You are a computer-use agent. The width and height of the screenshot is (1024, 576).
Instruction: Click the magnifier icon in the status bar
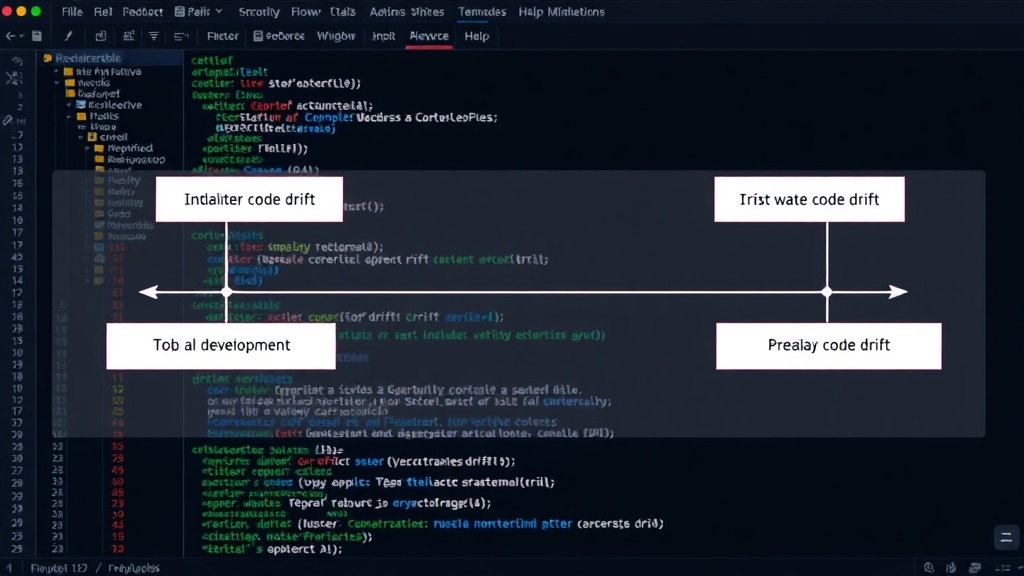click(929, 568)
